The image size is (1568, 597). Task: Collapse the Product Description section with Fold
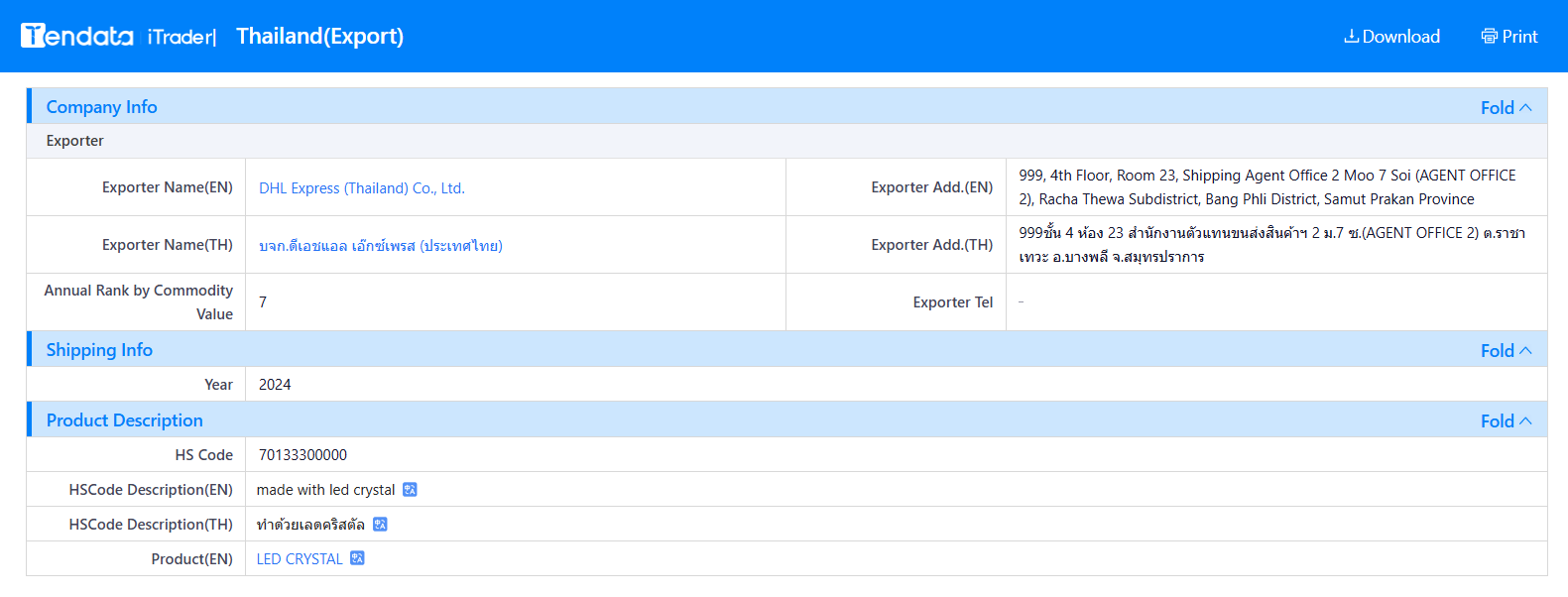click(x=1506, y=420)
